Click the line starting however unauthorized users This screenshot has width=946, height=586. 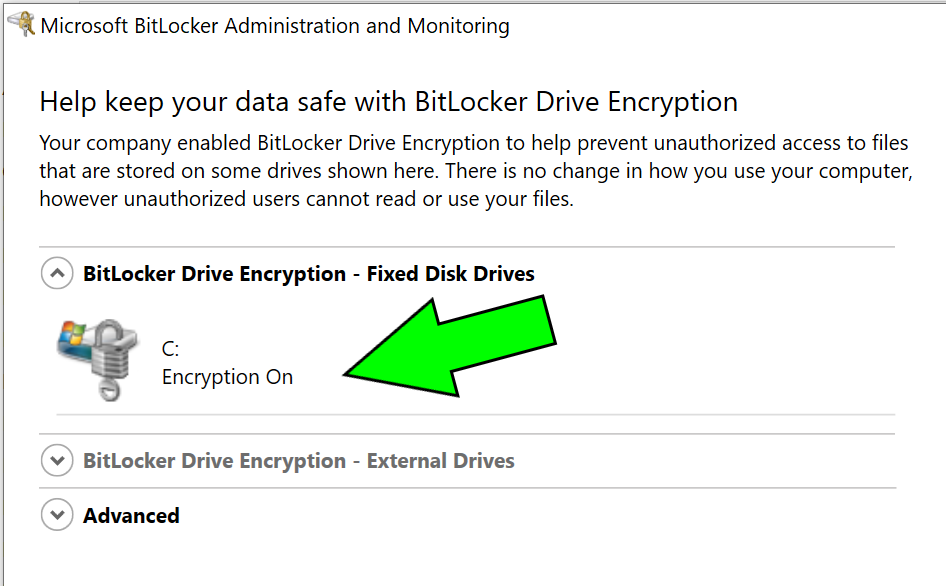coord(306,199)
